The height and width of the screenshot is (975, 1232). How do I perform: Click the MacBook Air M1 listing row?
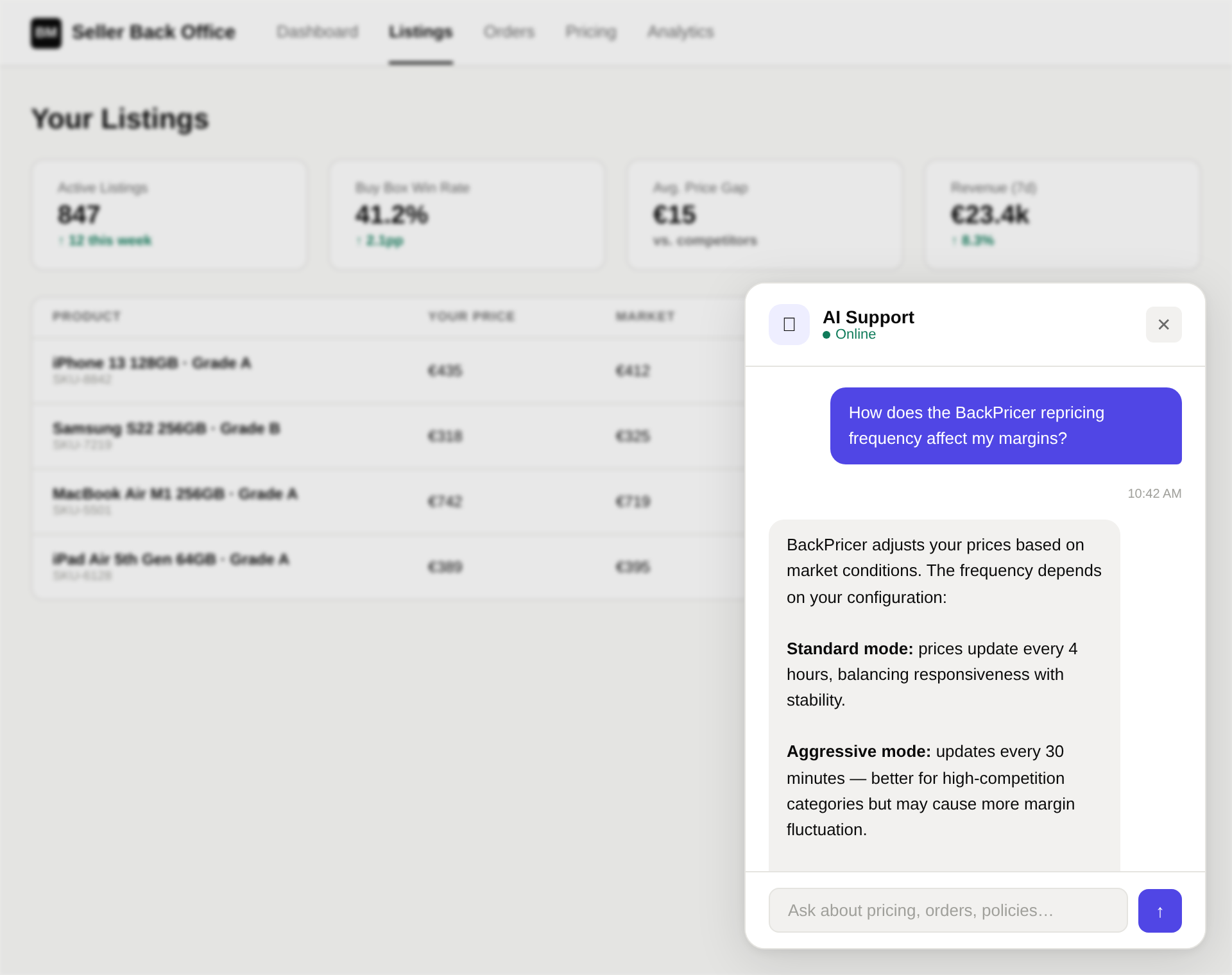pyautogui.click(x=385, y=501)
